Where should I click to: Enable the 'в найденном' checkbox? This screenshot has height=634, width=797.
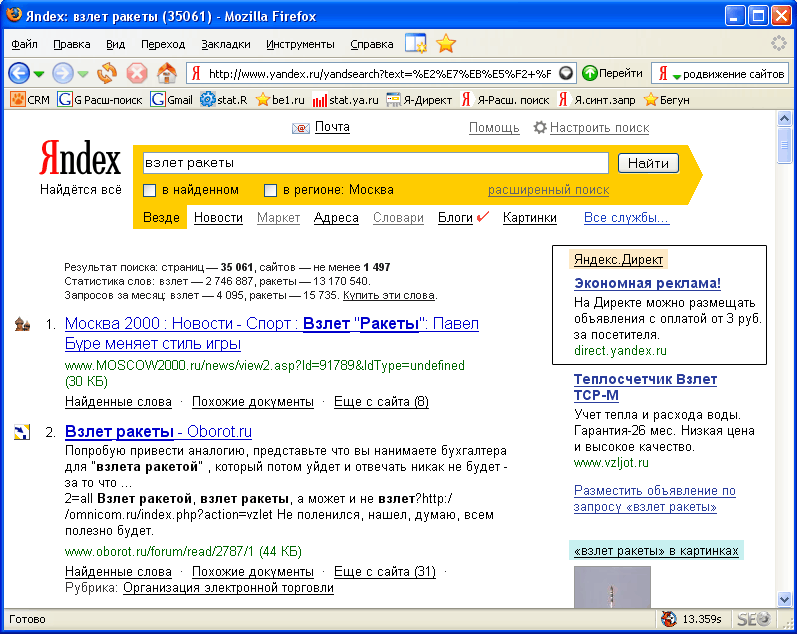tap(149, 191)
